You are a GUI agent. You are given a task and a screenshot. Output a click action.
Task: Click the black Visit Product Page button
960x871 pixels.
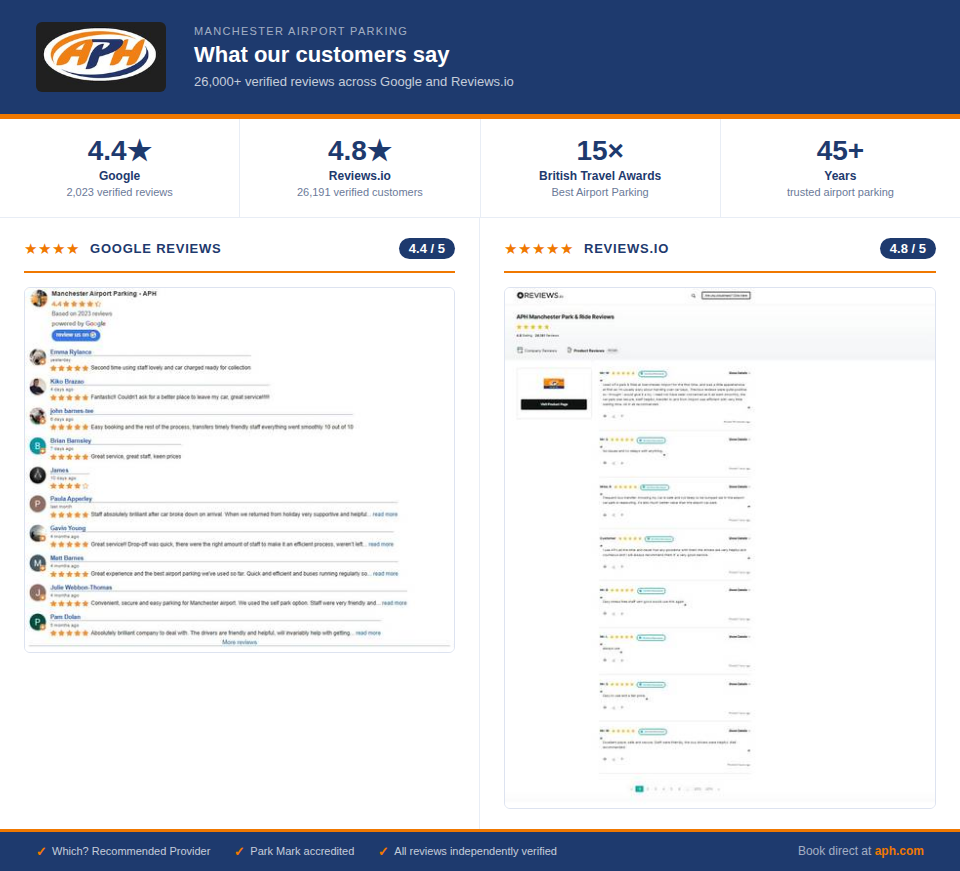coord(553,404)
